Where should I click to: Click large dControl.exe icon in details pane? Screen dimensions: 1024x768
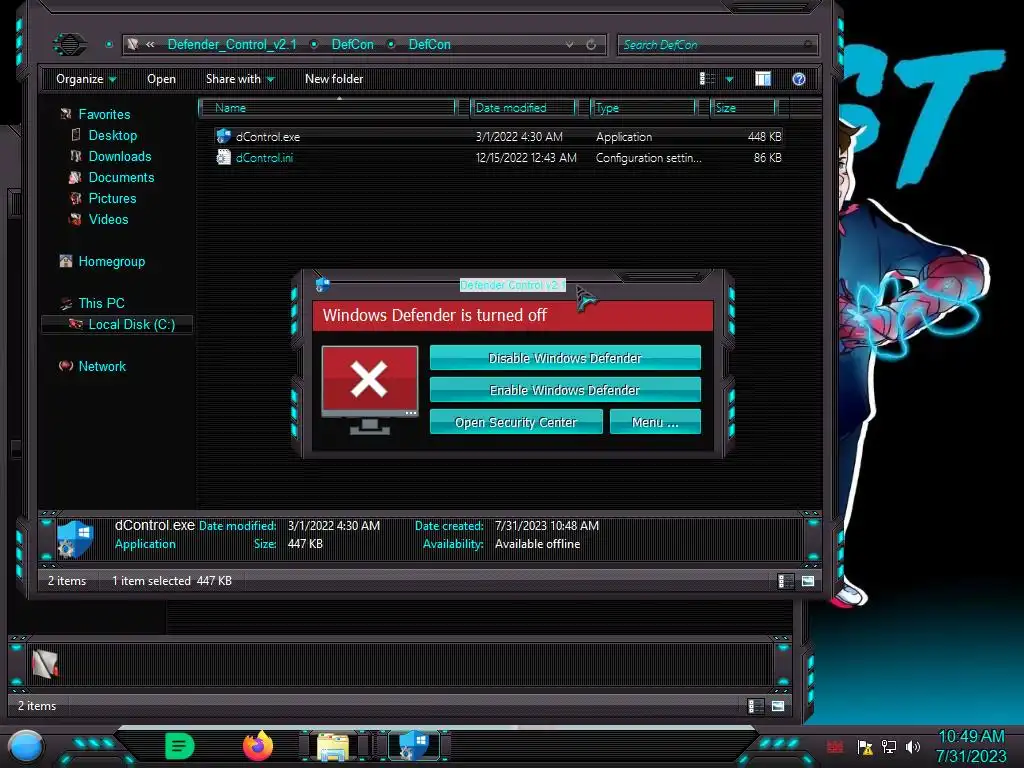pyautogui.click(x=75, y=539)
